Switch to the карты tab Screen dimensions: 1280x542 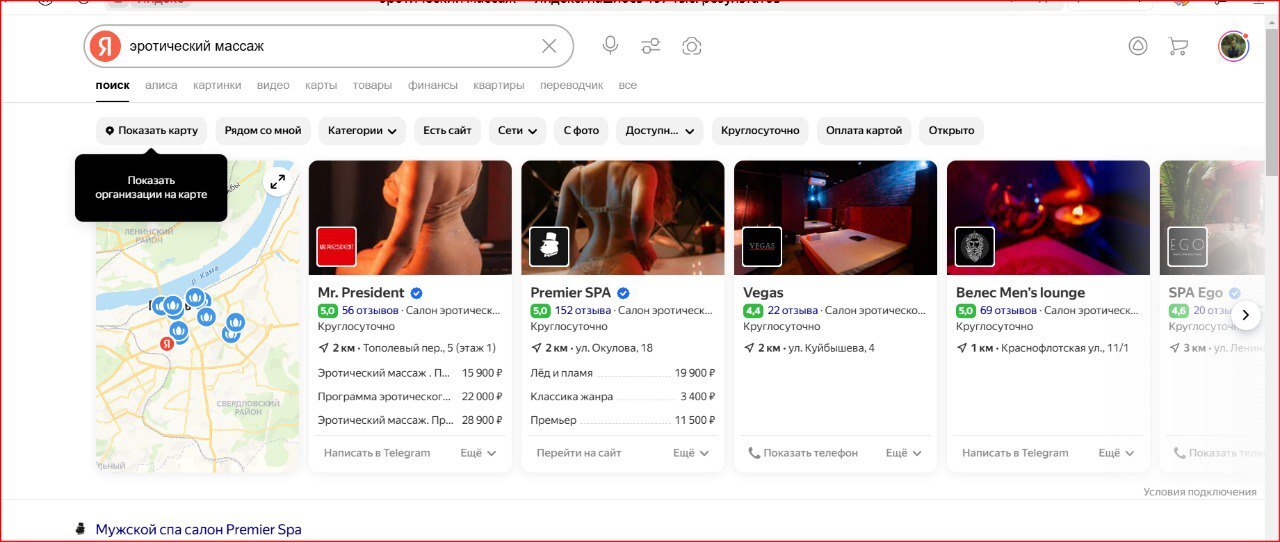(x=321, y=85)
